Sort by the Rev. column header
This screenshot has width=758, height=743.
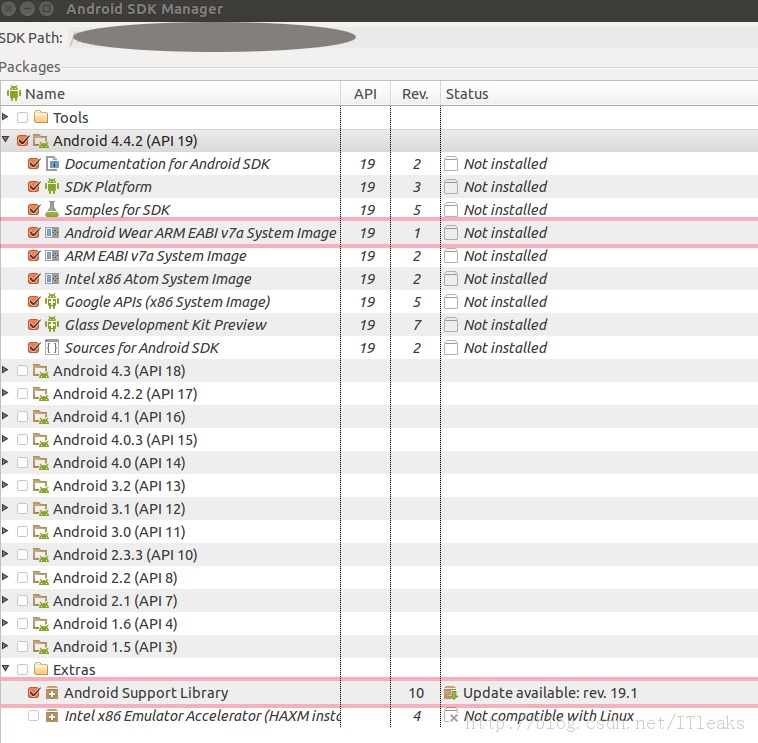coord(415,93)
